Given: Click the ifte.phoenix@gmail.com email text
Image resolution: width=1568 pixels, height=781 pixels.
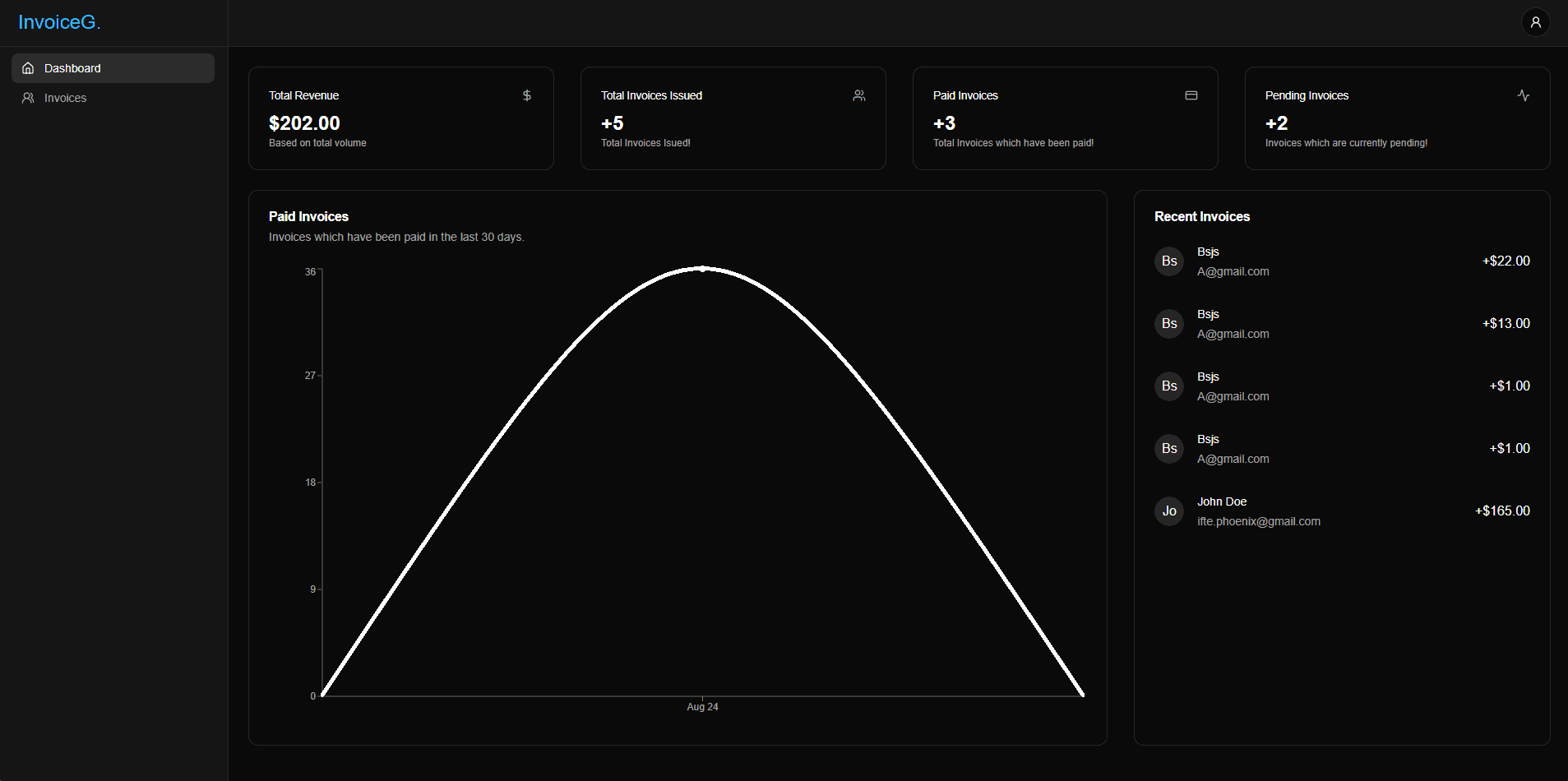Looking at the screenshot, I should (x=1258, y=521).
